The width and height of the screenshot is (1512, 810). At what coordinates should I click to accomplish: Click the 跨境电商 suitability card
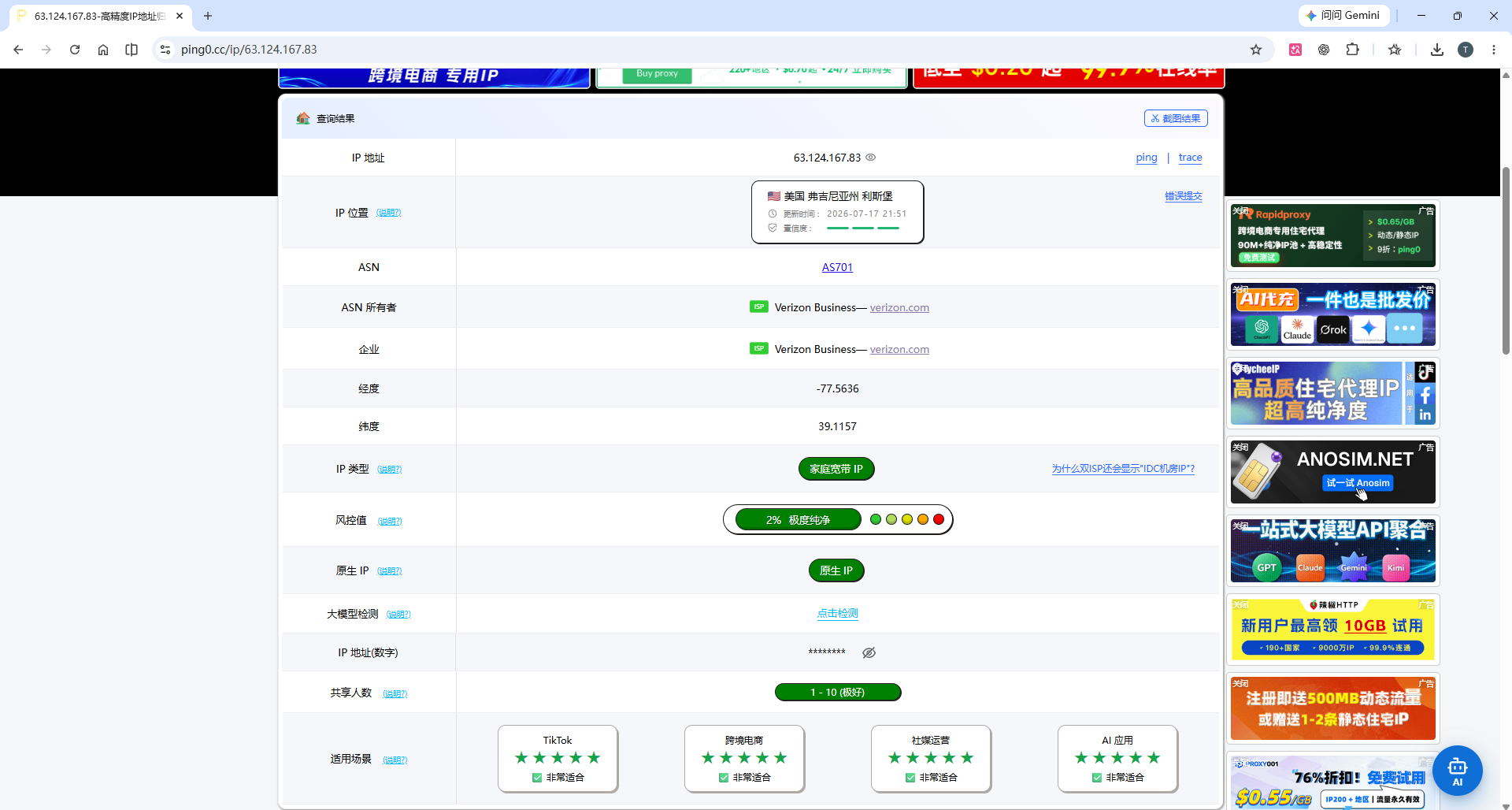point(744,758)
